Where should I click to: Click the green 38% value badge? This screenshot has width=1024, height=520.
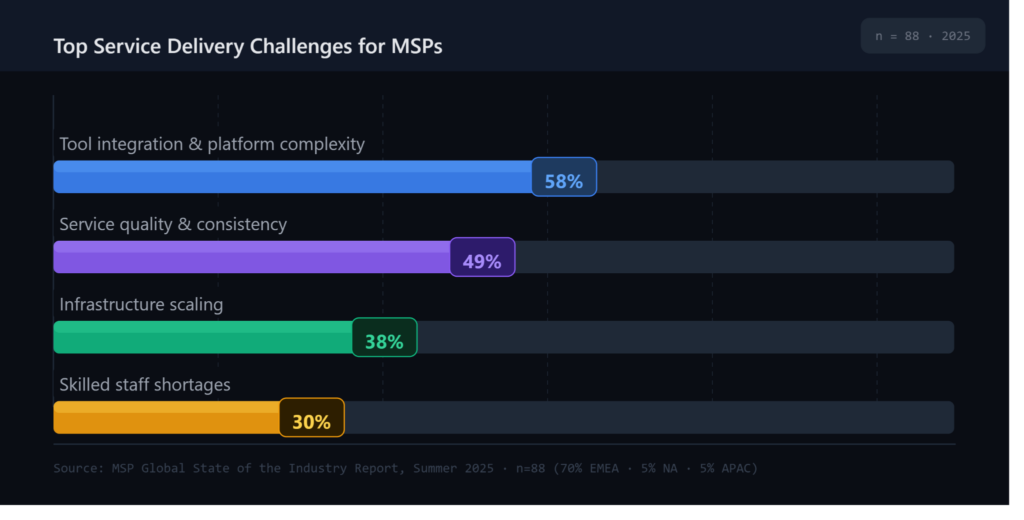tap(385, 337)
